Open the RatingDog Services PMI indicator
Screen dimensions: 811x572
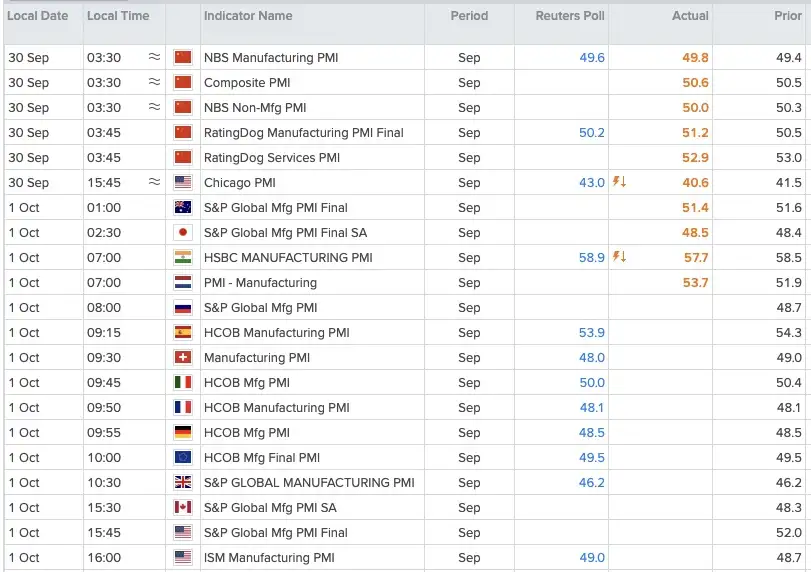point(272,158)
